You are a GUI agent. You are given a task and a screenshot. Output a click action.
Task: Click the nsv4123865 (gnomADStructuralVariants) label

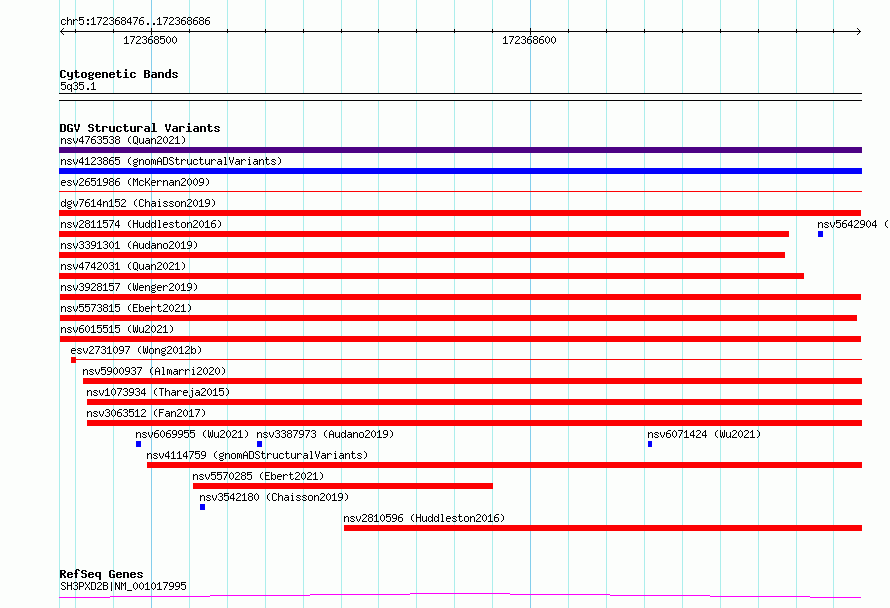(171, 161)
